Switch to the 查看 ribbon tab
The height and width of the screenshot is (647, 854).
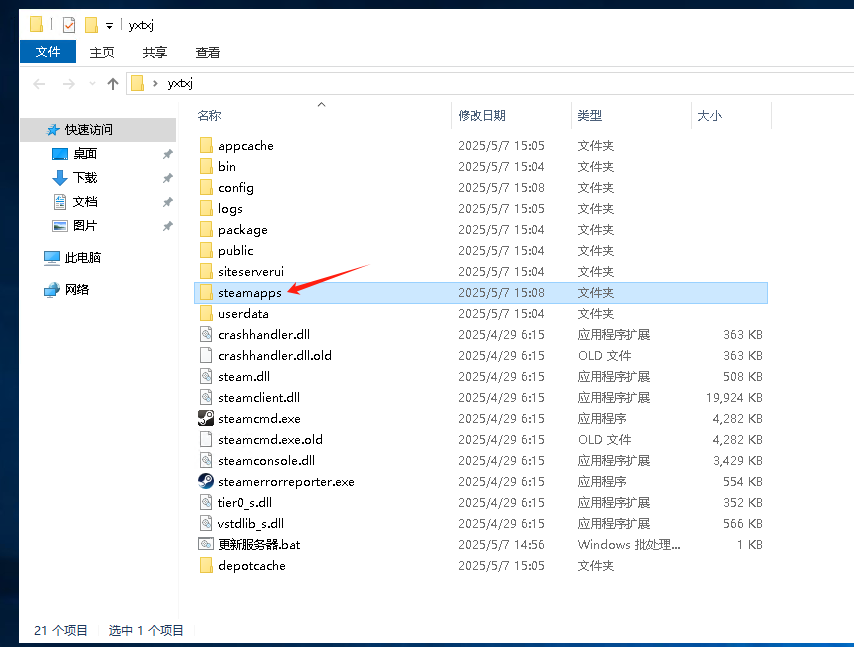pos(208,52)
